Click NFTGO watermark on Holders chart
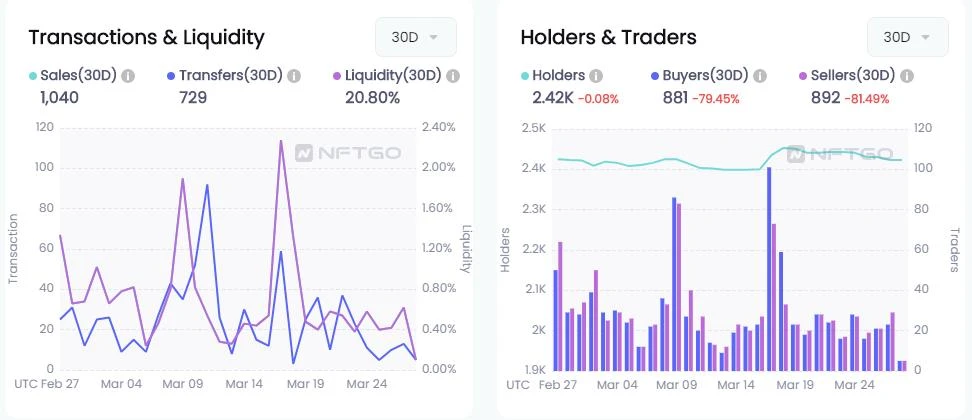Screen dimensions: 972x420 [840, 154]
